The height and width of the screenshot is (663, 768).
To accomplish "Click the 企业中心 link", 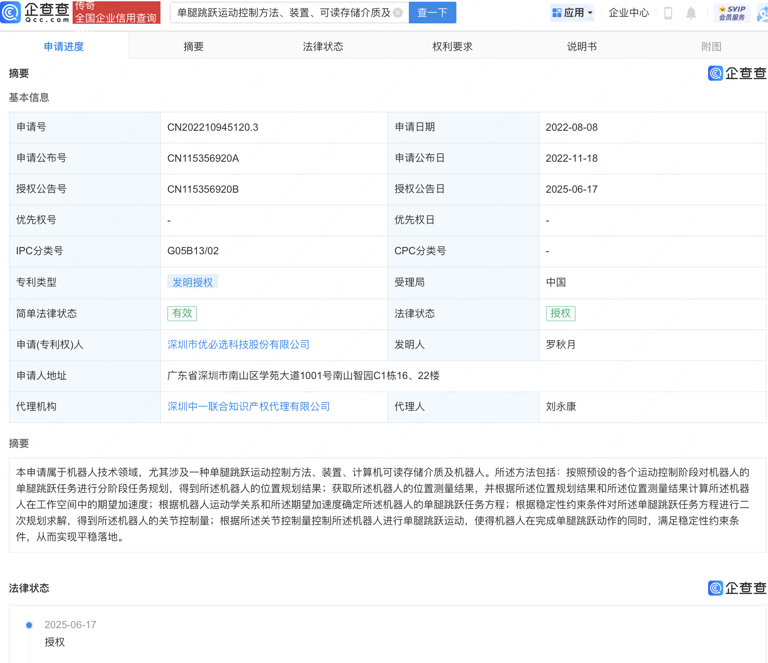I will coord(628,13).
